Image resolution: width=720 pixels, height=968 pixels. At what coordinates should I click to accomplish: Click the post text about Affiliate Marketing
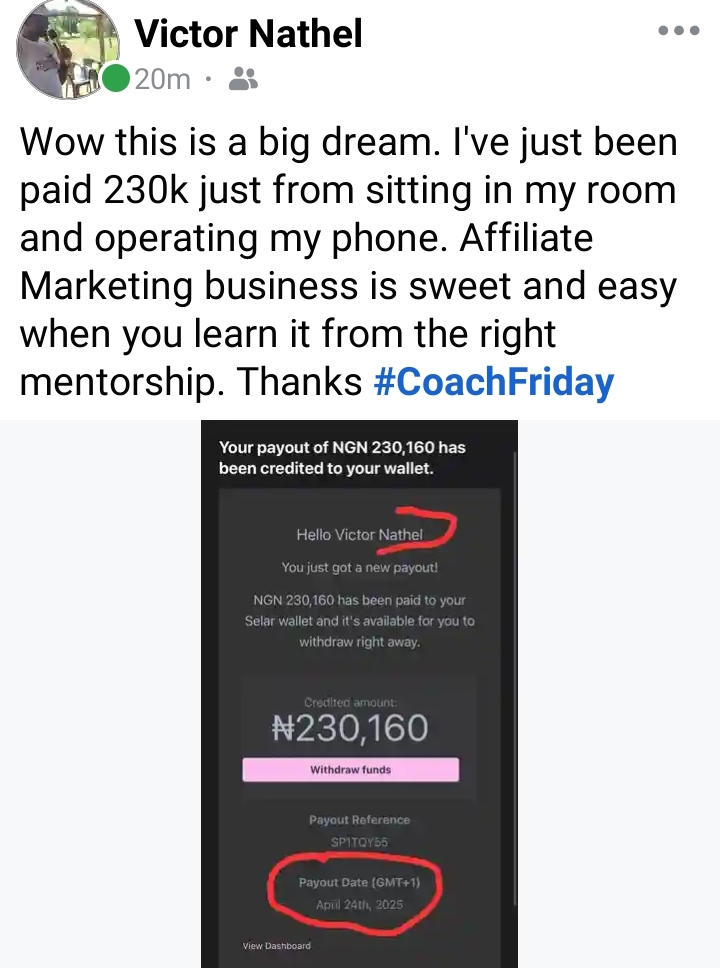(x=348, y=262)
